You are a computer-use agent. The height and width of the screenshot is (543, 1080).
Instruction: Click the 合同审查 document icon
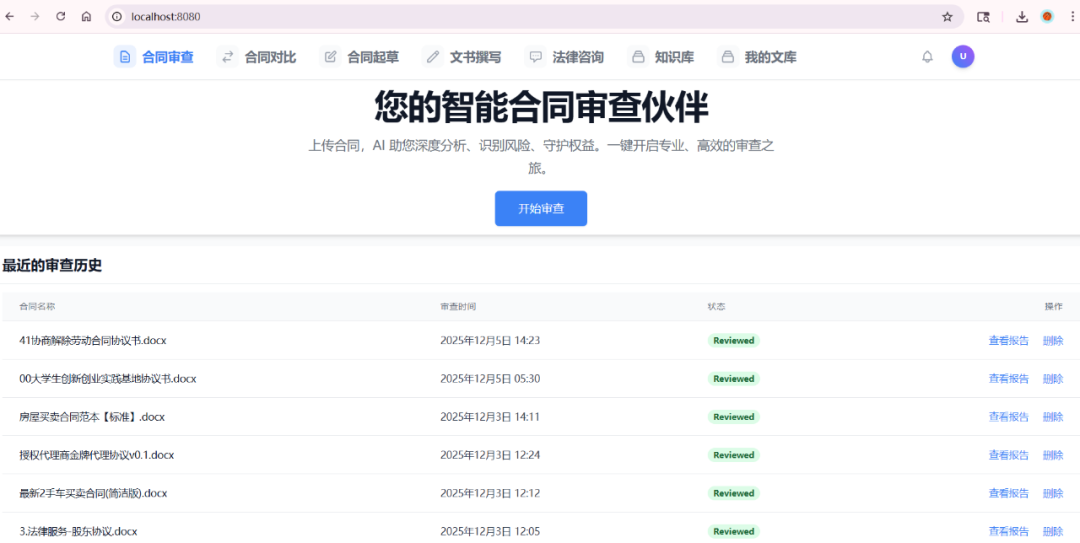[125, 57]
